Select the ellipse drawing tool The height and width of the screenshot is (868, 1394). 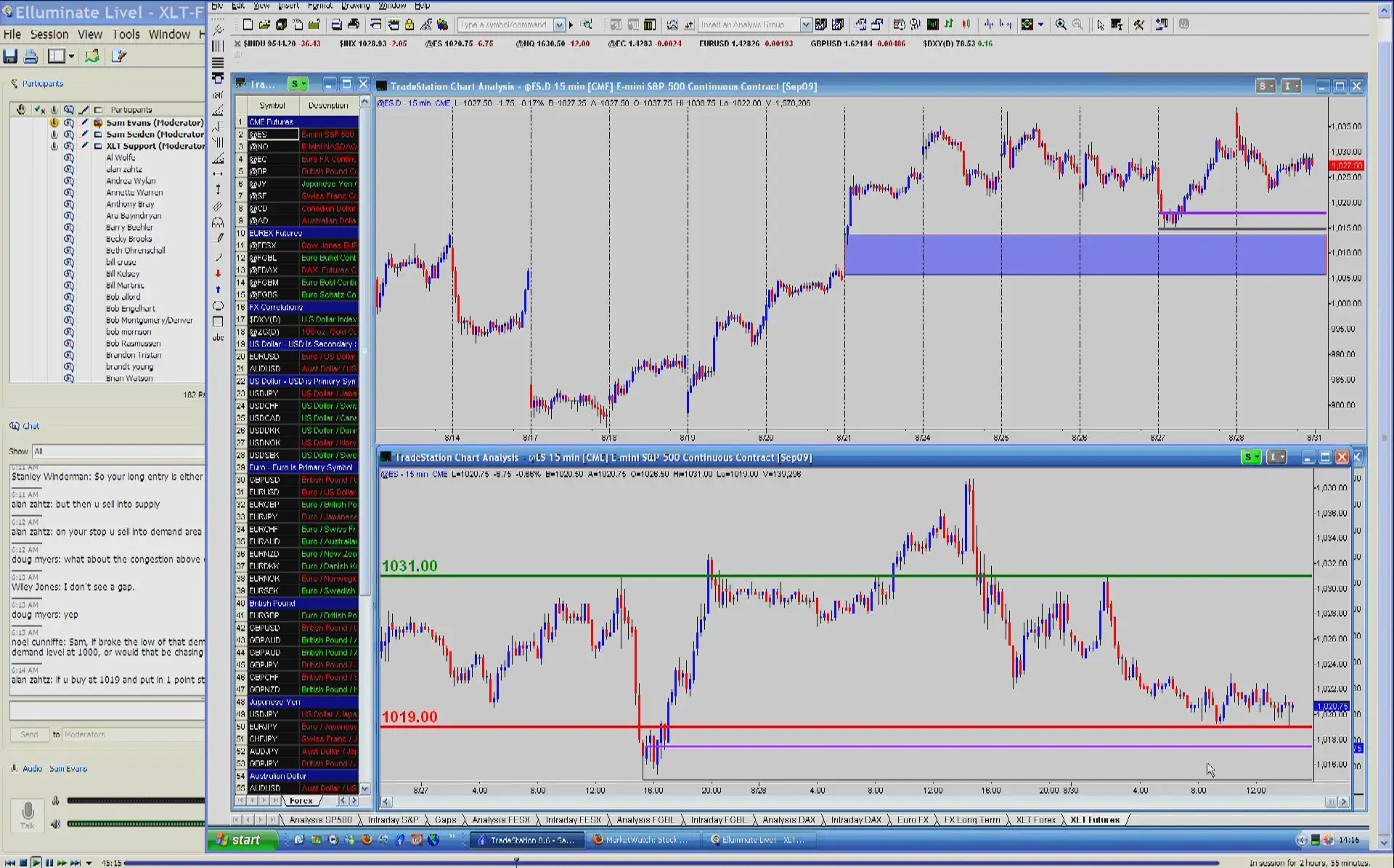click(x=218, y=306)
